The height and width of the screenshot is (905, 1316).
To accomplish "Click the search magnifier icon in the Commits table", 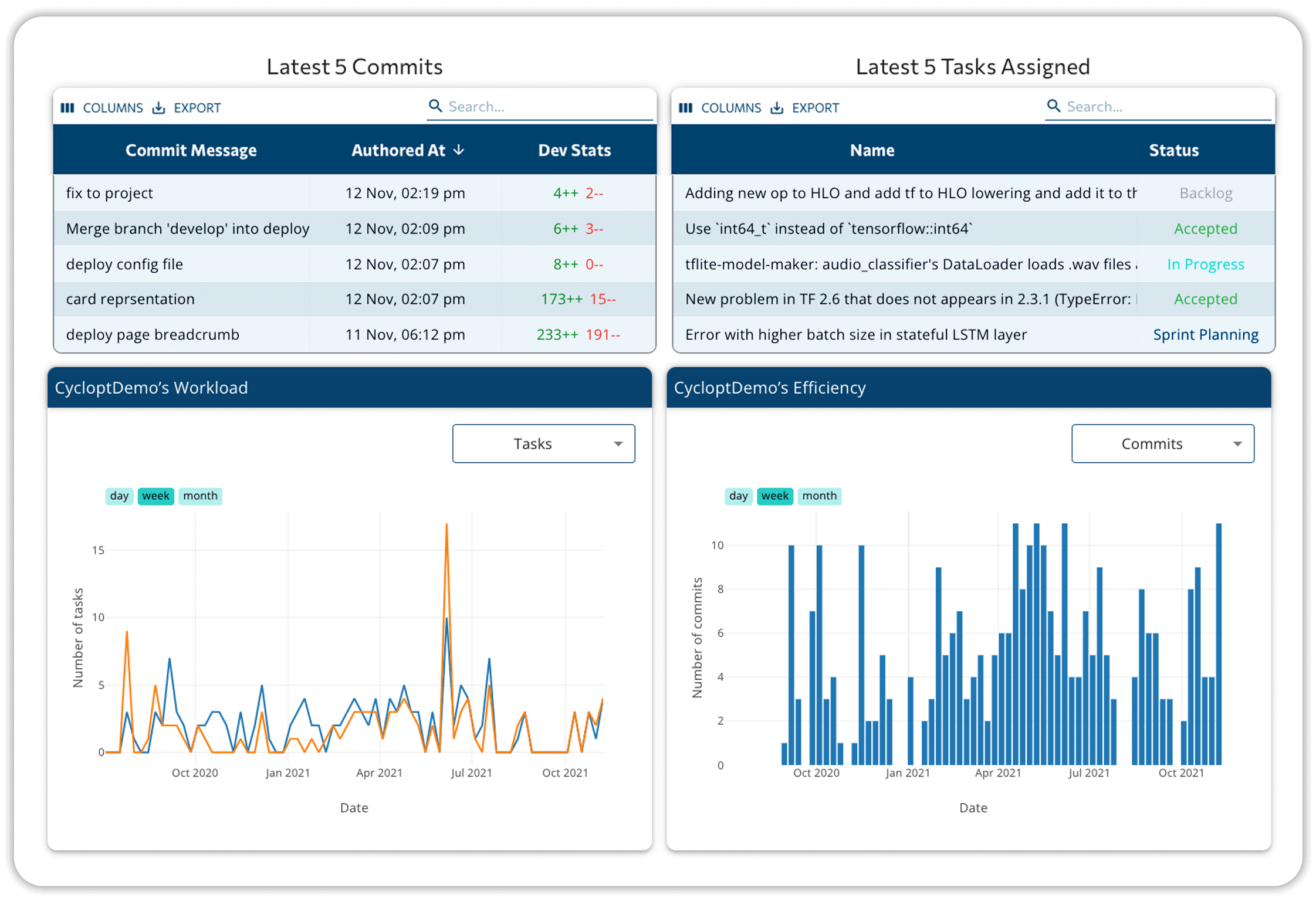I will [435, 106].
